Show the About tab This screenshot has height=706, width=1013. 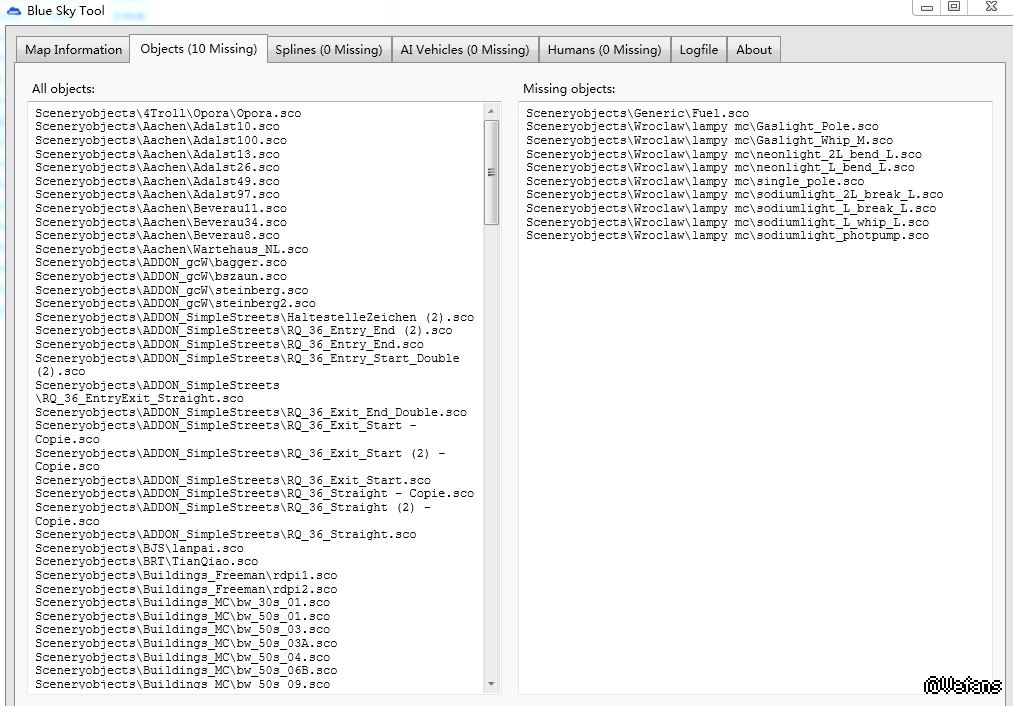pyautogui.click(x=754, y=50)
